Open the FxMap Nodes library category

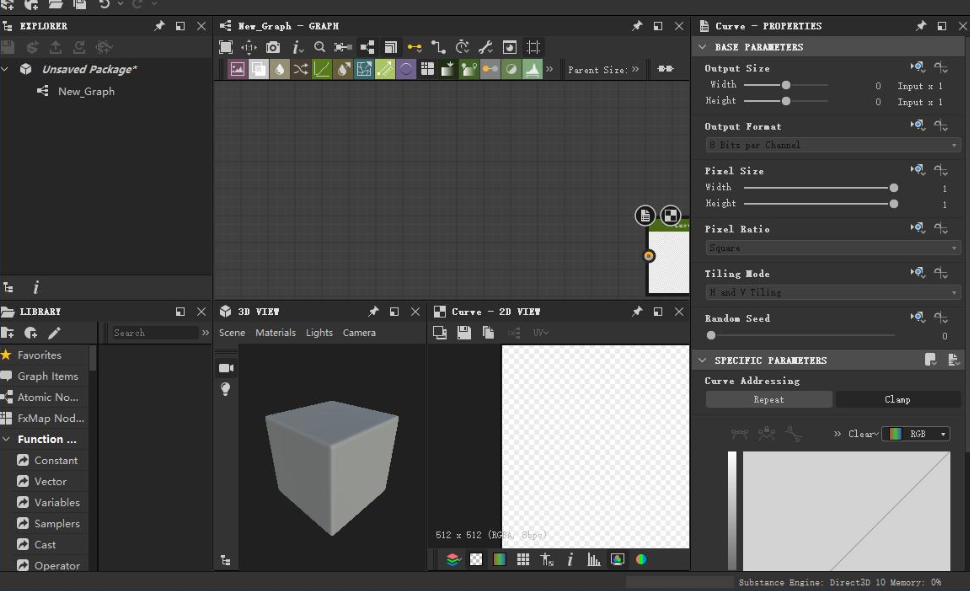pos(51,418)
